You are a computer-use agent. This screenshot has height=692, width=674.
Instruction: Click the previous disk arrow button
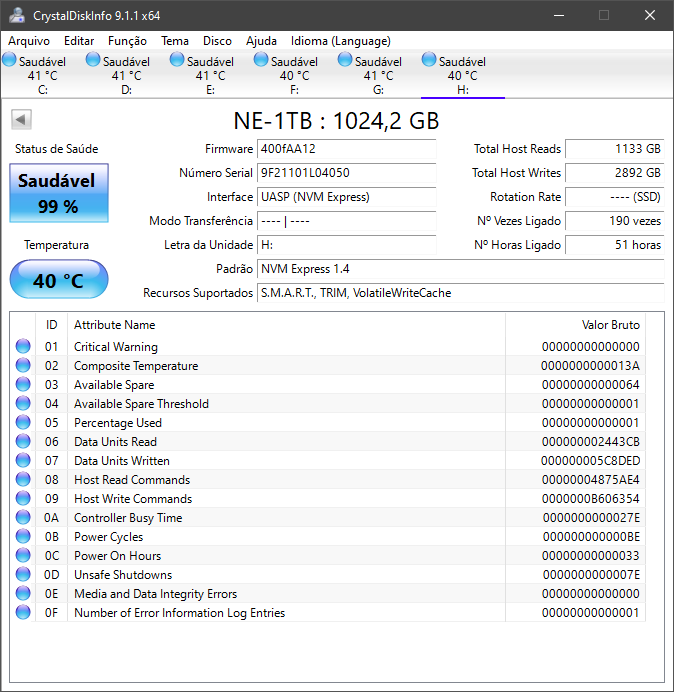pos(21,120)
